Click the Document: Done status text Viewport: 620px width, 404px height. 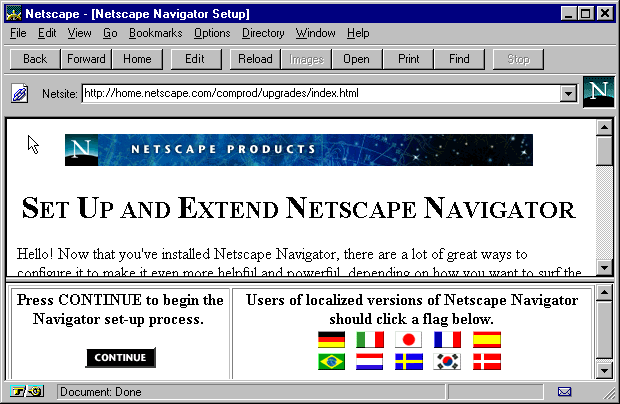[x=101, y=392]
